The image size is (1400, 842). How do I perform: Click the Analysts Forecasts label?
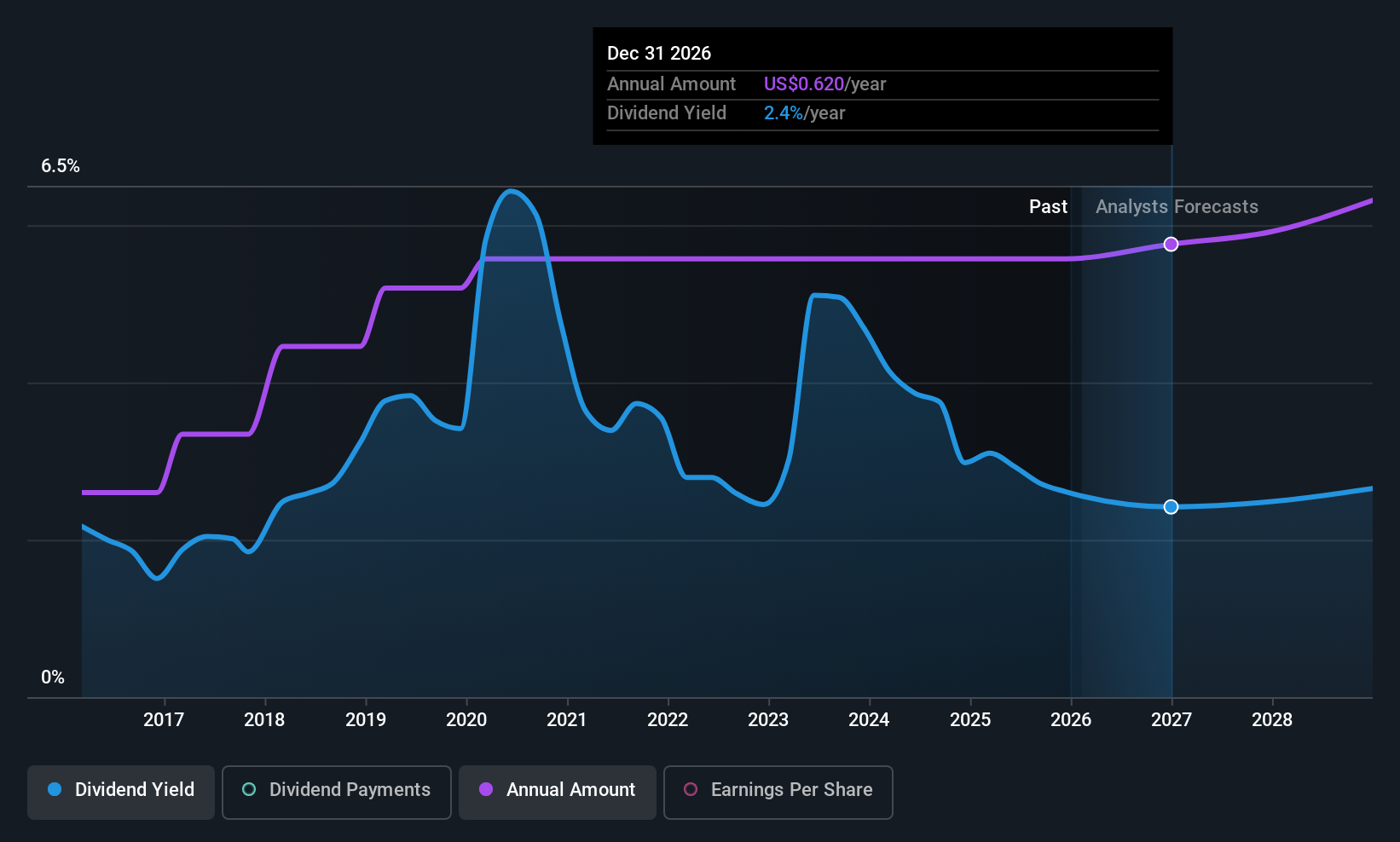tap(1177, 207)
